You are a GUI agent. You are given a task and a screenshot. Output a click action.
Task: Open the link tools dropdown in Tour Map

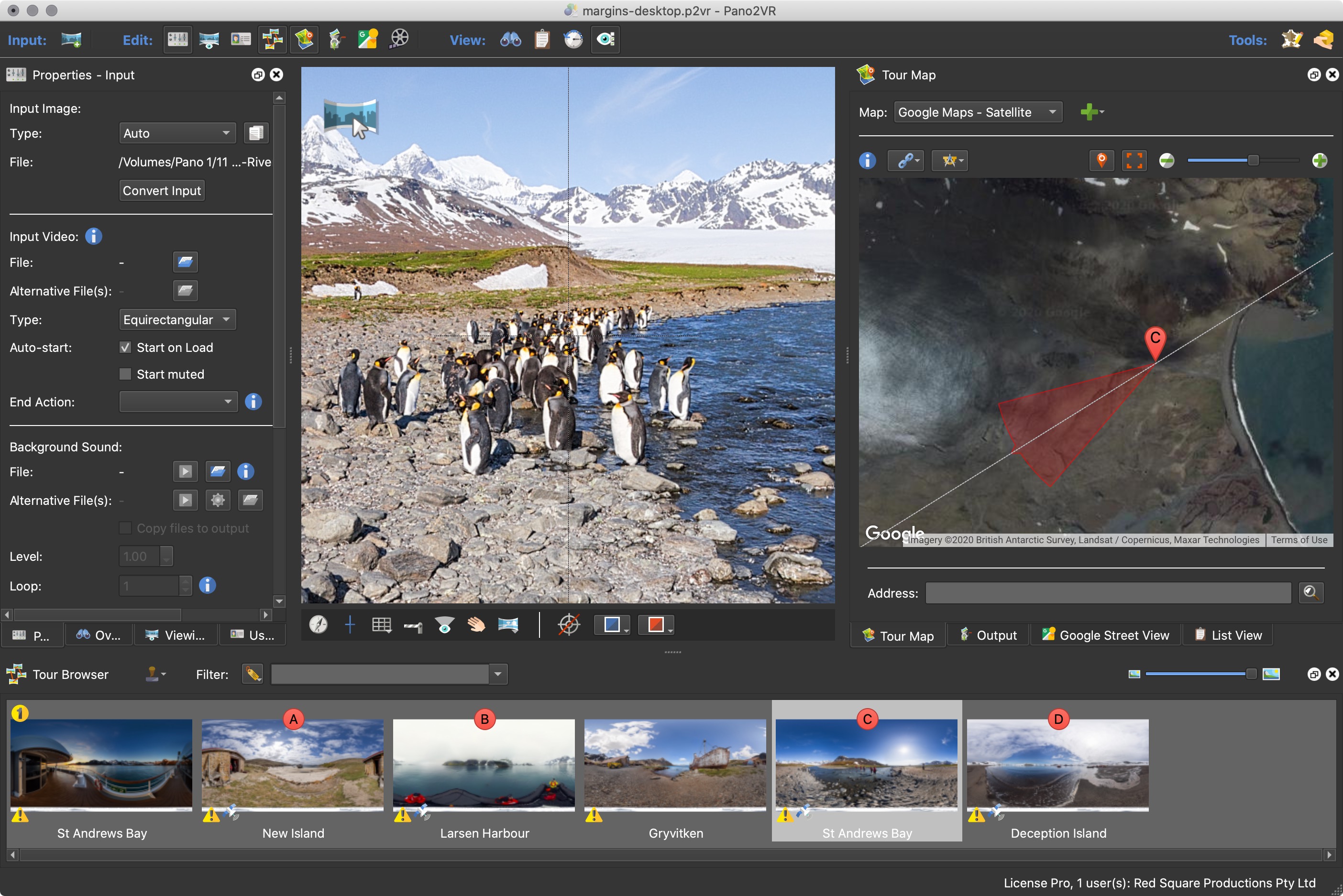click(x=906, y=161)
